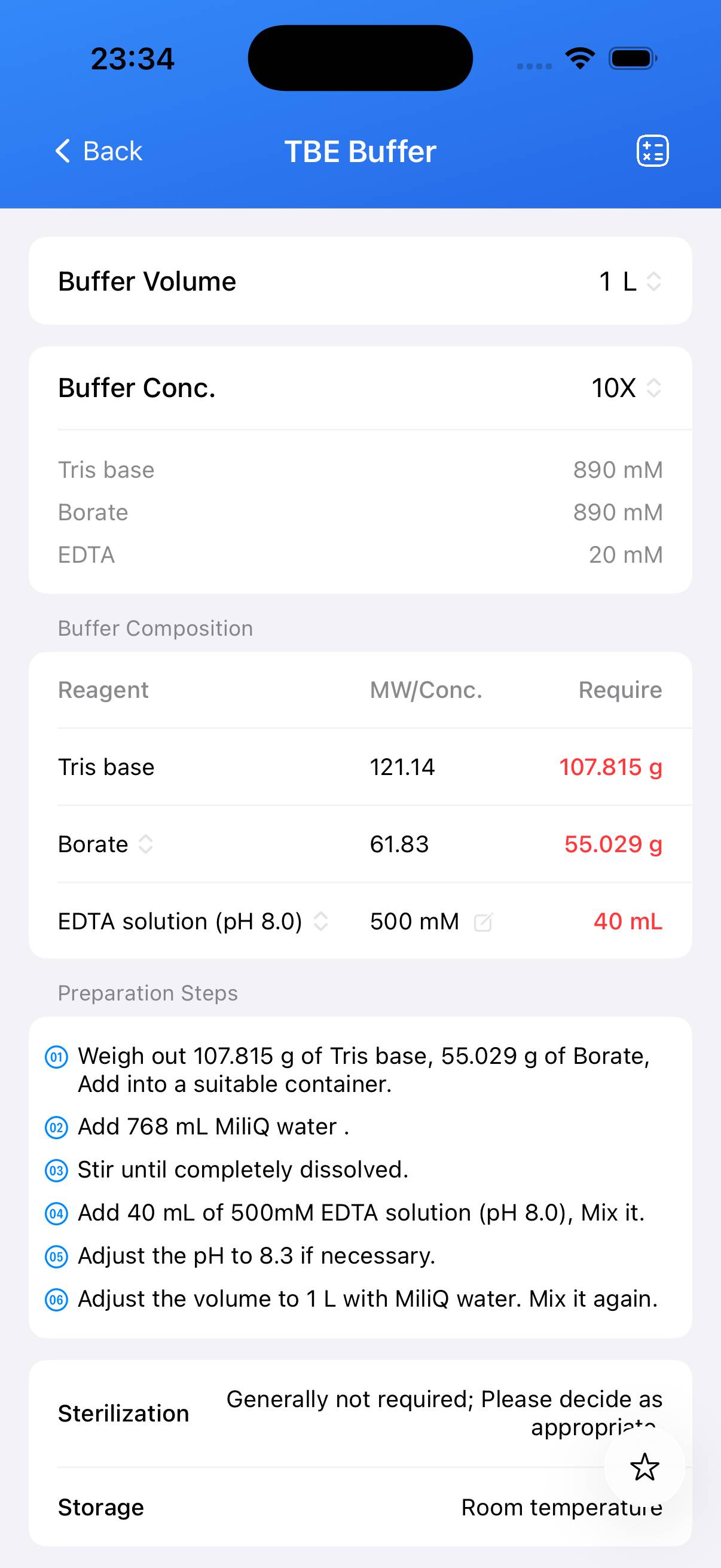Viewport: 721px width, 1568px height.
Task: Tap the star favorite button
Action: [644, 1467]
